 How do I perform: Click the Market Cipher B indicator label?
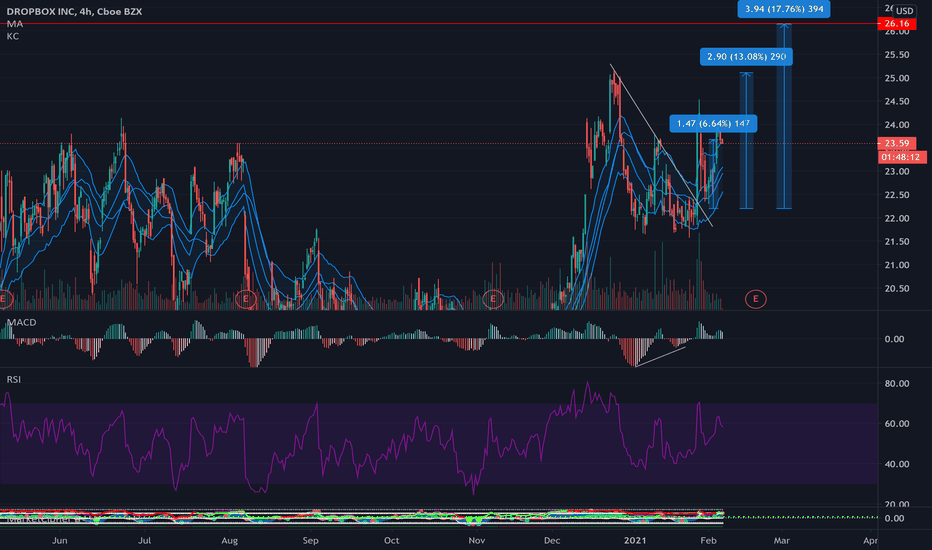(43, 519)
